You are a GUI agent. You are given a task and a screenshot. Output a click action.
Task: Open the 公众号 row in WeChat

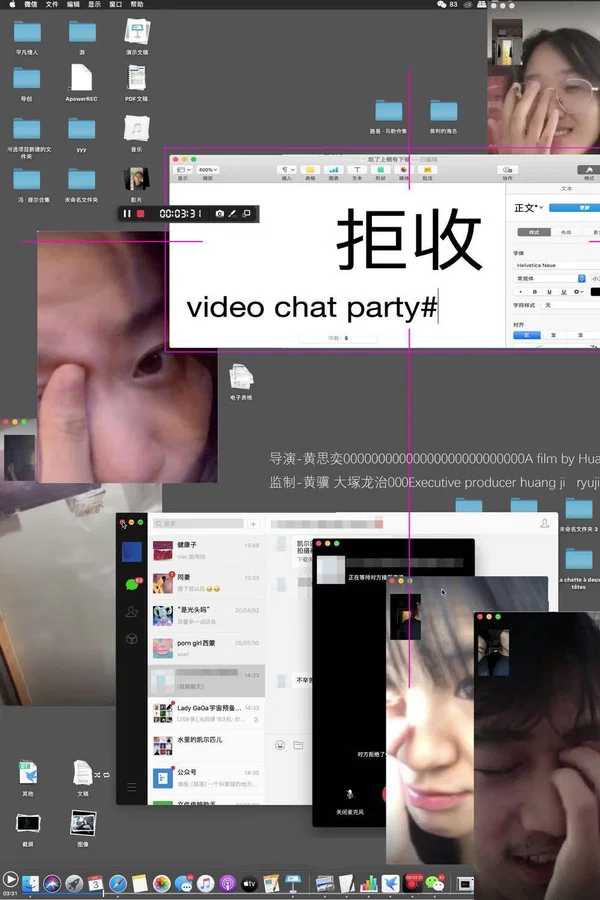pos(206,778)
